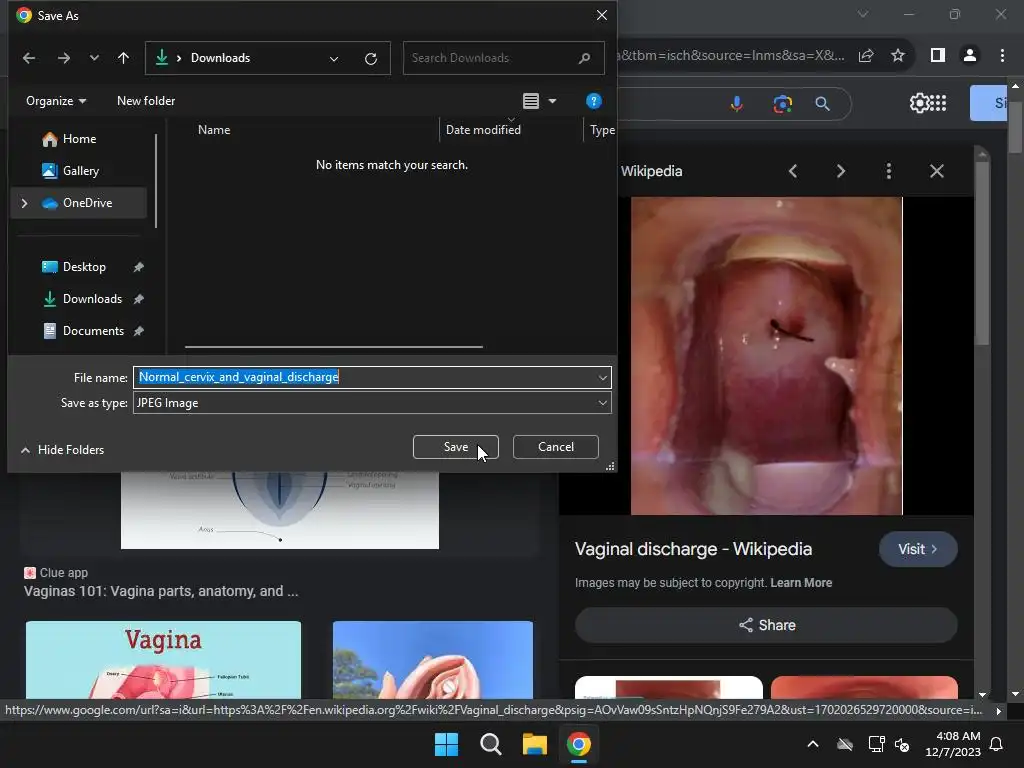Viewport: 1024px width, 768px height.
Task: Open the hand illustration thumbnail
Action: click(x=432, y=660)
